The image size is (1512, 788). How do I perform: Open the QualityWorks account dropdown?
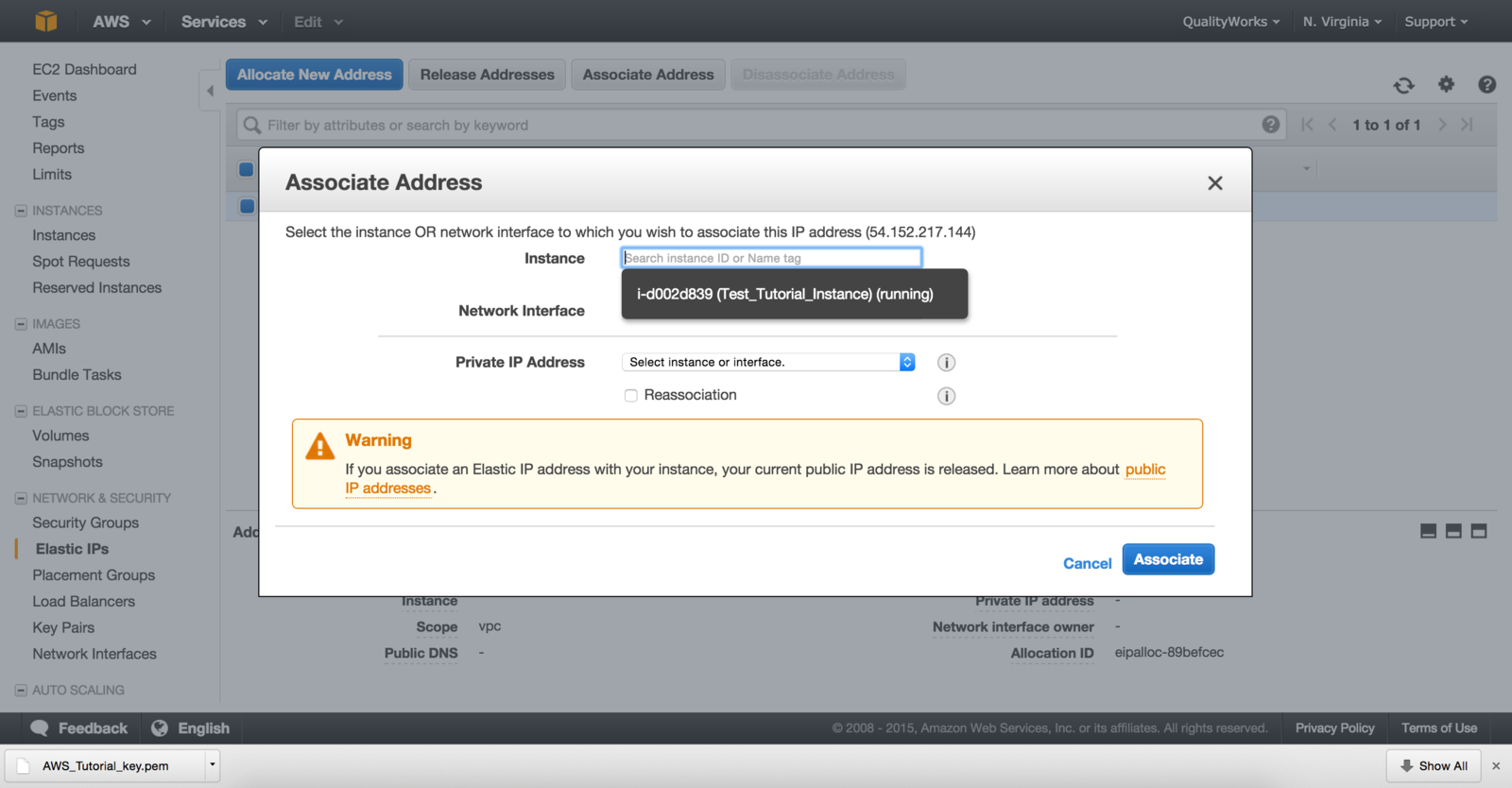(x=1231, y=22)
